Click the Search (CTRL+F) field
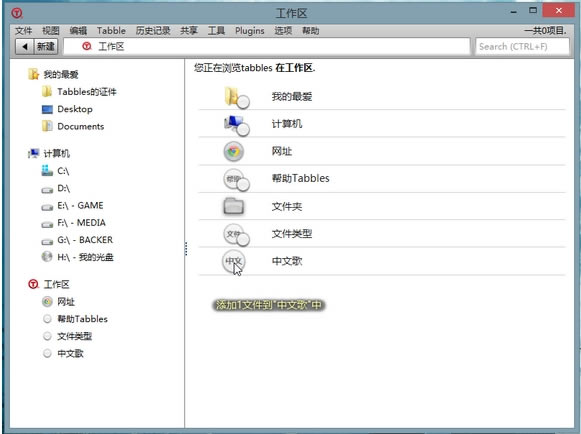Screen dimensions: 581x434 coord(522,47)
